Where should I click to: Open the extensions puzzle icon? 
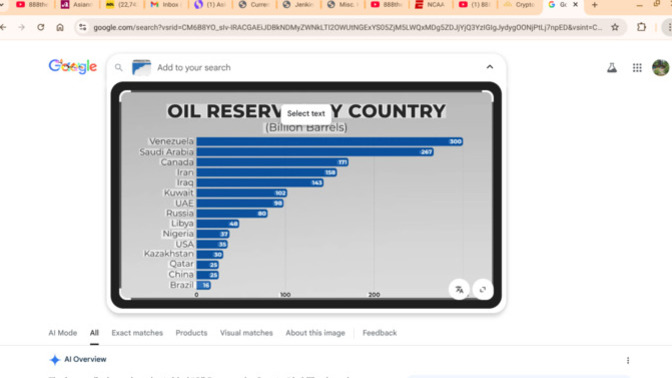point(641,27)
